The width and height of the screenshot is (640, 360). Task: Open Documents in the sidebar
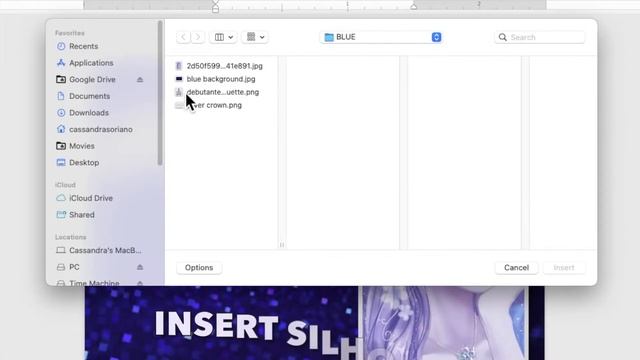pos(89,96)
